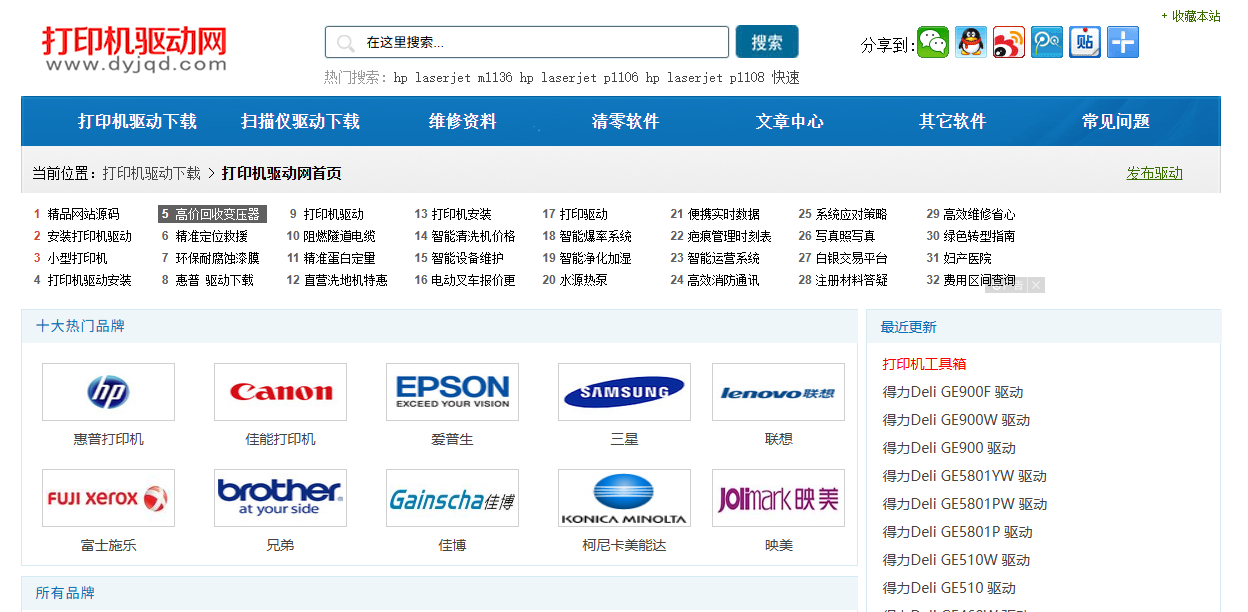Open the Konica Minolta brand logo
This screenshot has height=612, width=1248.
point(624,498)
